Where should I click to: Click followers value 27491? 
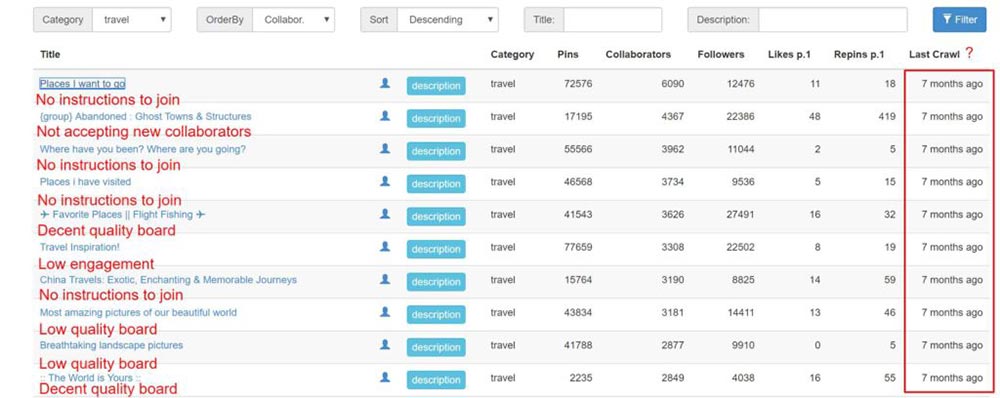point(740,214)
